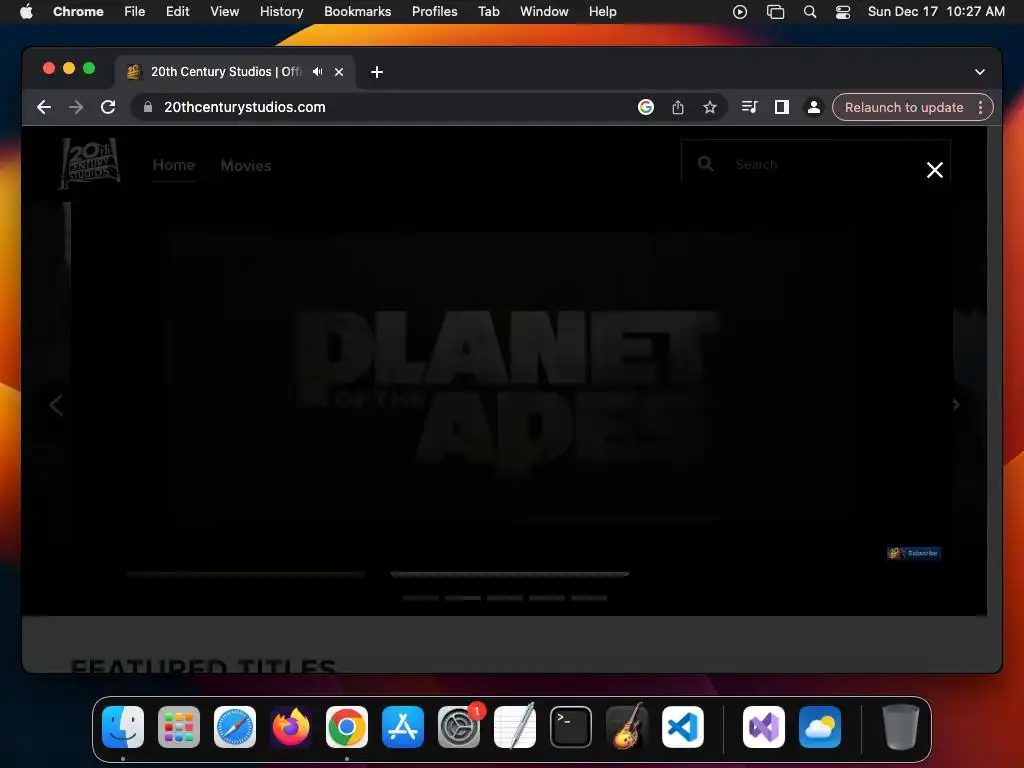Screen dimensions: 1024x768
Task: Open the Weather app from the Dock
Action: pyautogui.click(x=820, y=727)
